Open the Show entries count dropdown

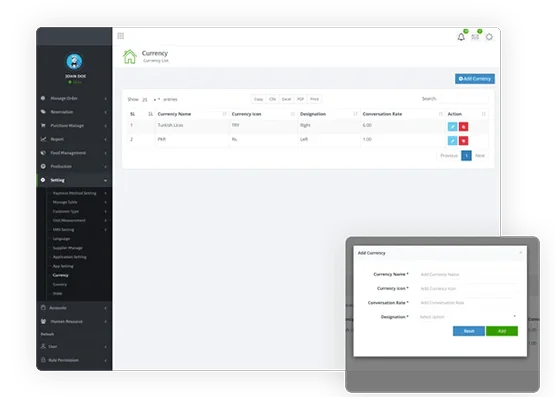coord(151,99)
